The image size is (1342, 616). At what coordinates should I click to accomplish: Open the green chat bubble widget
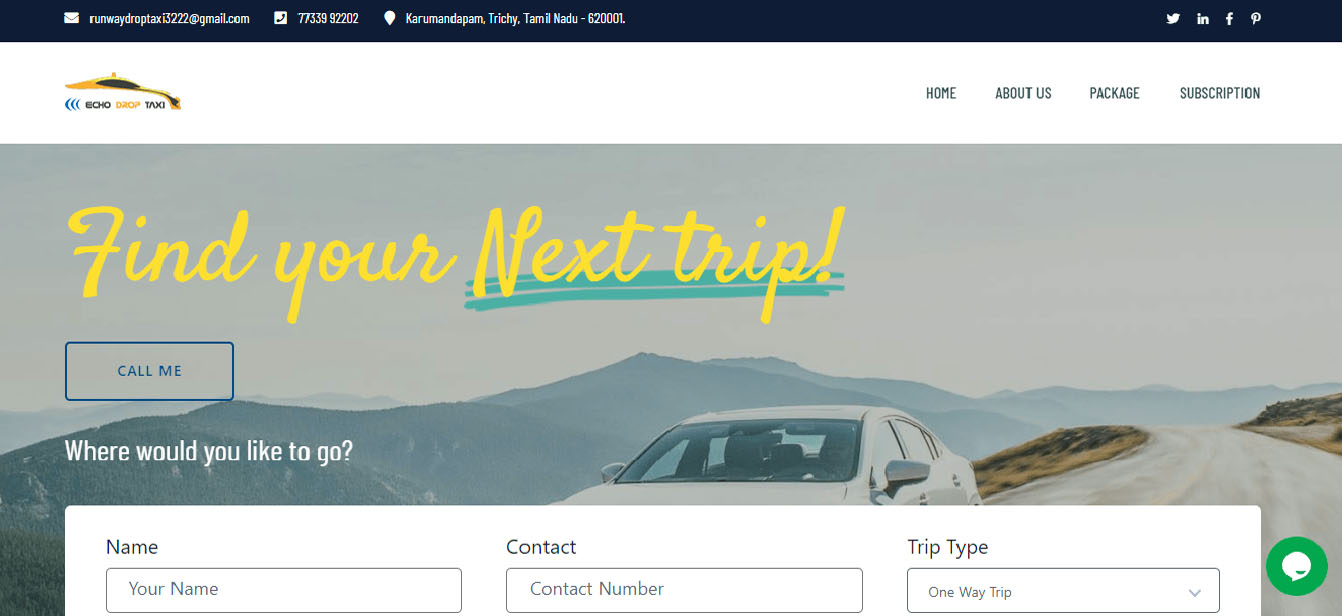(1296, 566)
